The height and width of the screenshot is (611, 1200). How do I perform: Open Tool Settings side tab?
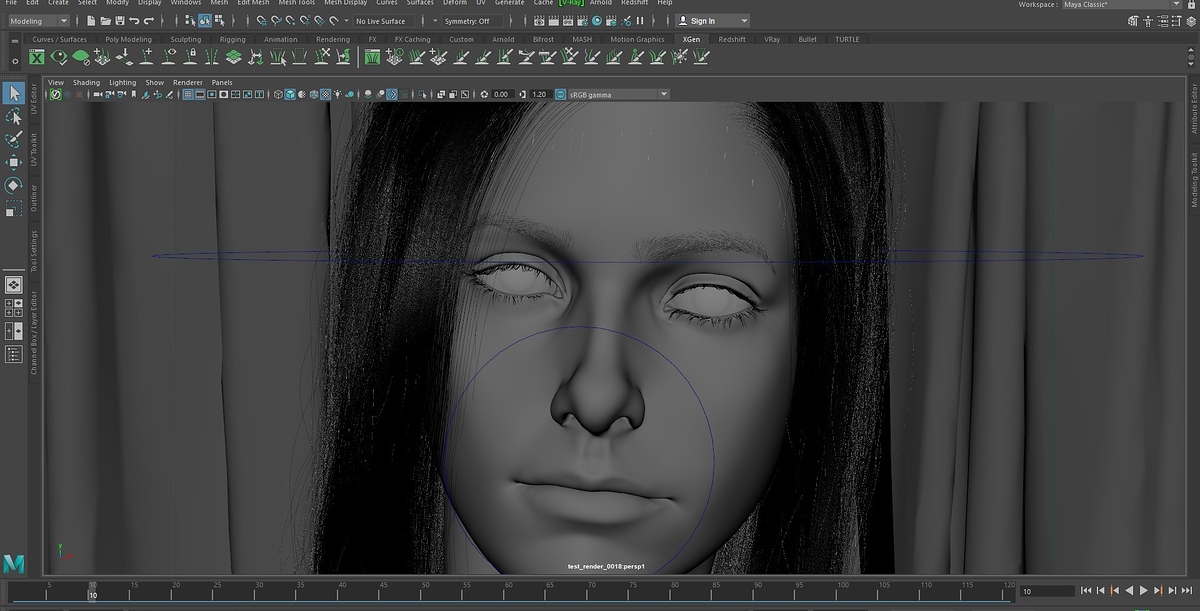point(32,250)
